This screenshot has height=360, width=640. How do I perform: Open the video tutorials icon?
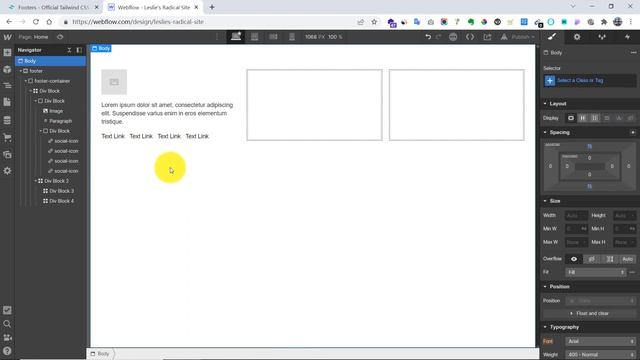(x=7, y=338)
